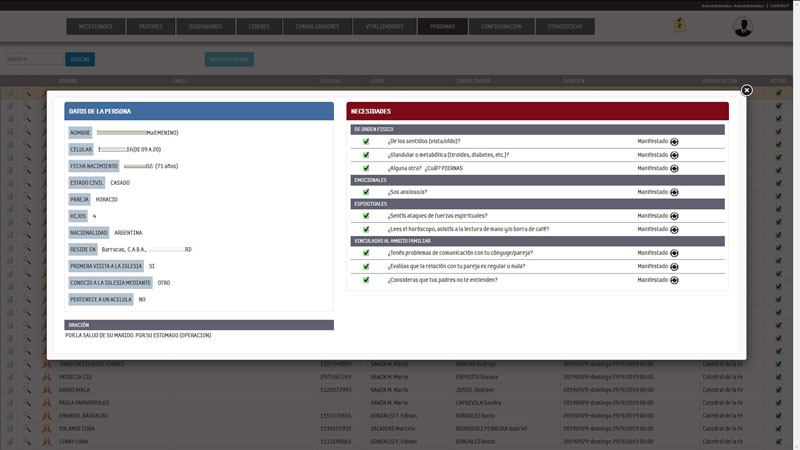Click the Nombre search input field
Viewport: 800px width, 450px height.
(33, 59)
